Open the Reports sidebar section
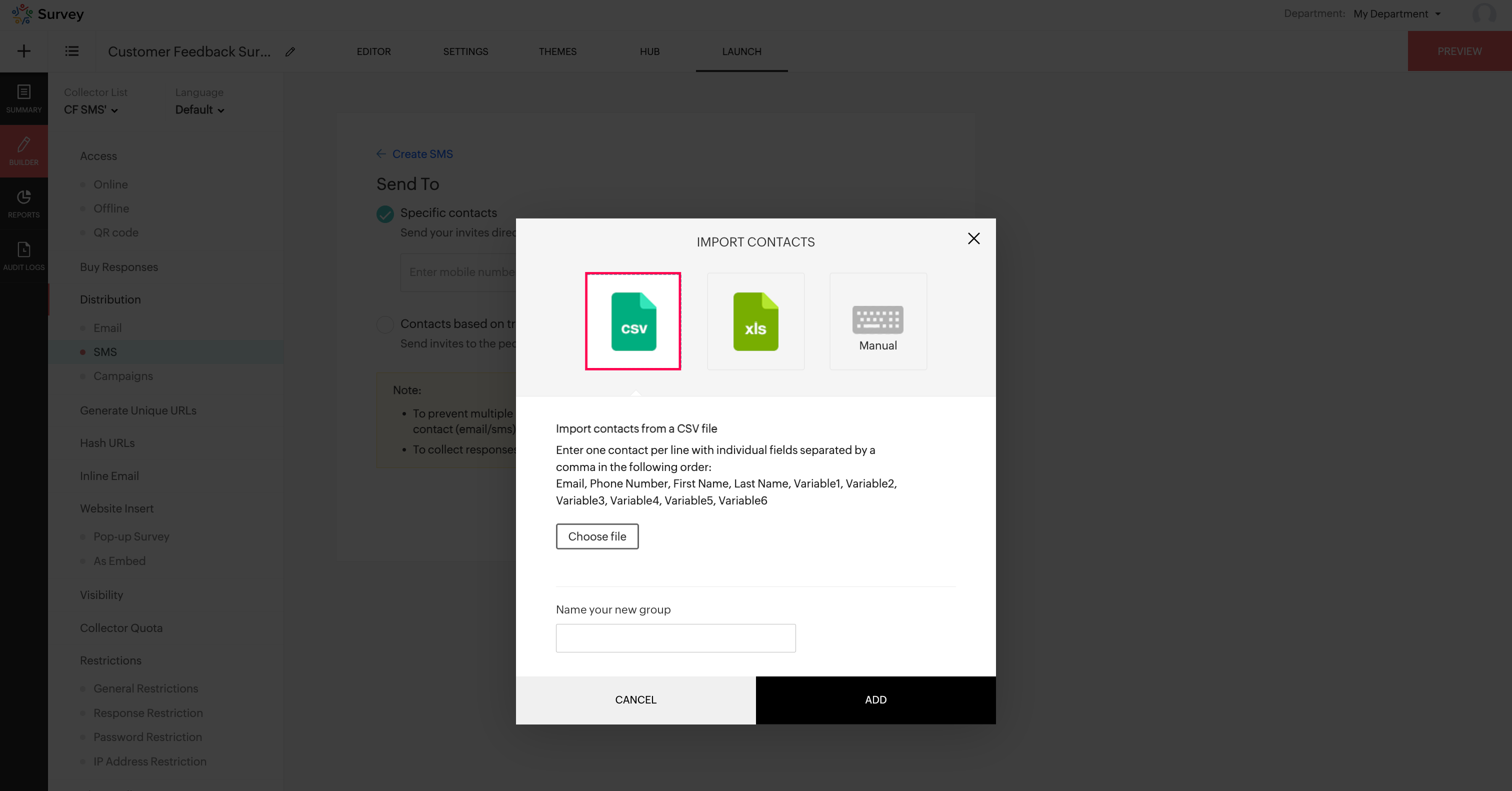Viewport: 1512px width, 791px height. pos(23,203)
